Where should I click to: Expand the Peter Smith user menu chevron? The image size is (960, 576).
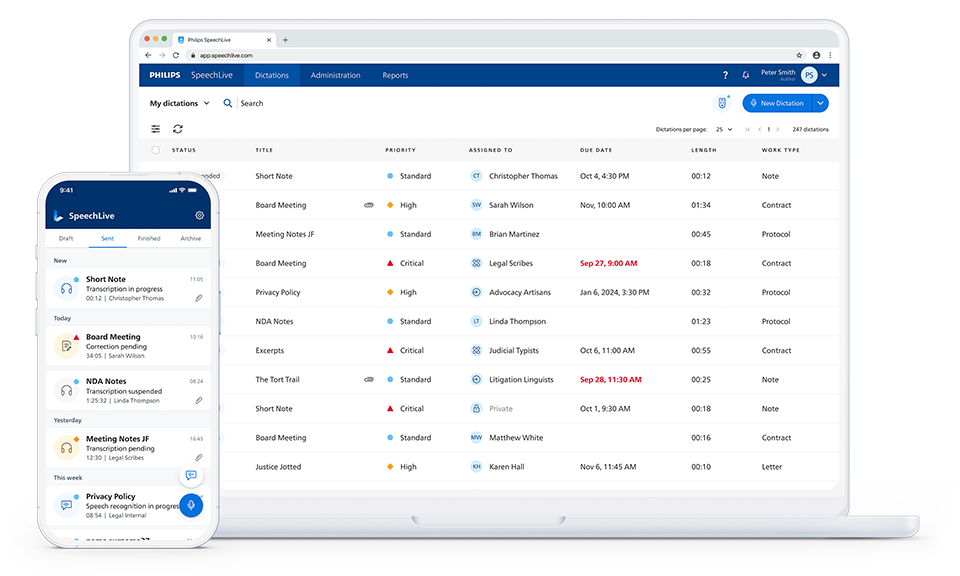pos(825,75)
